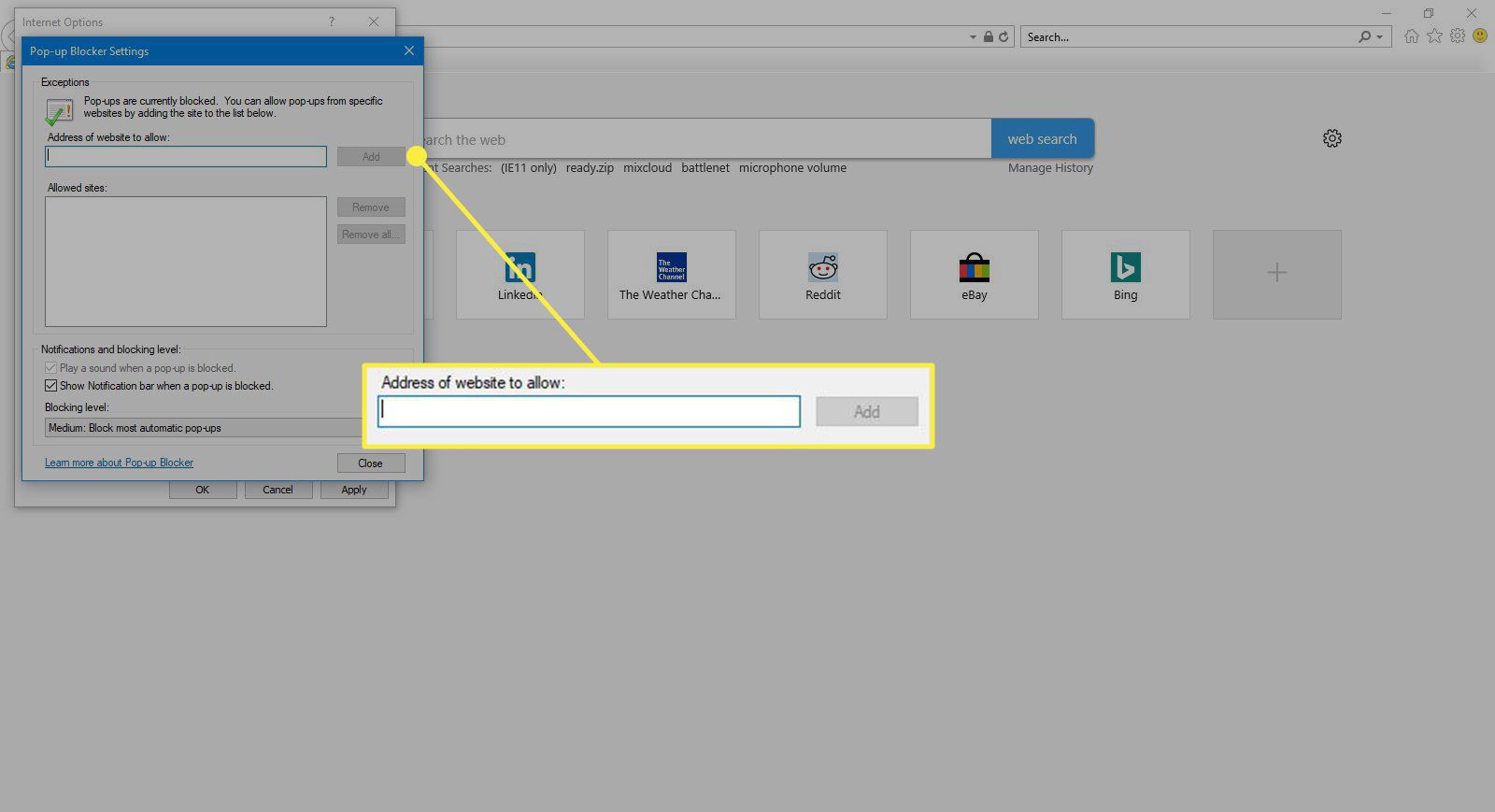Click the address bar refresh icon
Viewport: 1495px width, 812px height.
pos(1004,36)
